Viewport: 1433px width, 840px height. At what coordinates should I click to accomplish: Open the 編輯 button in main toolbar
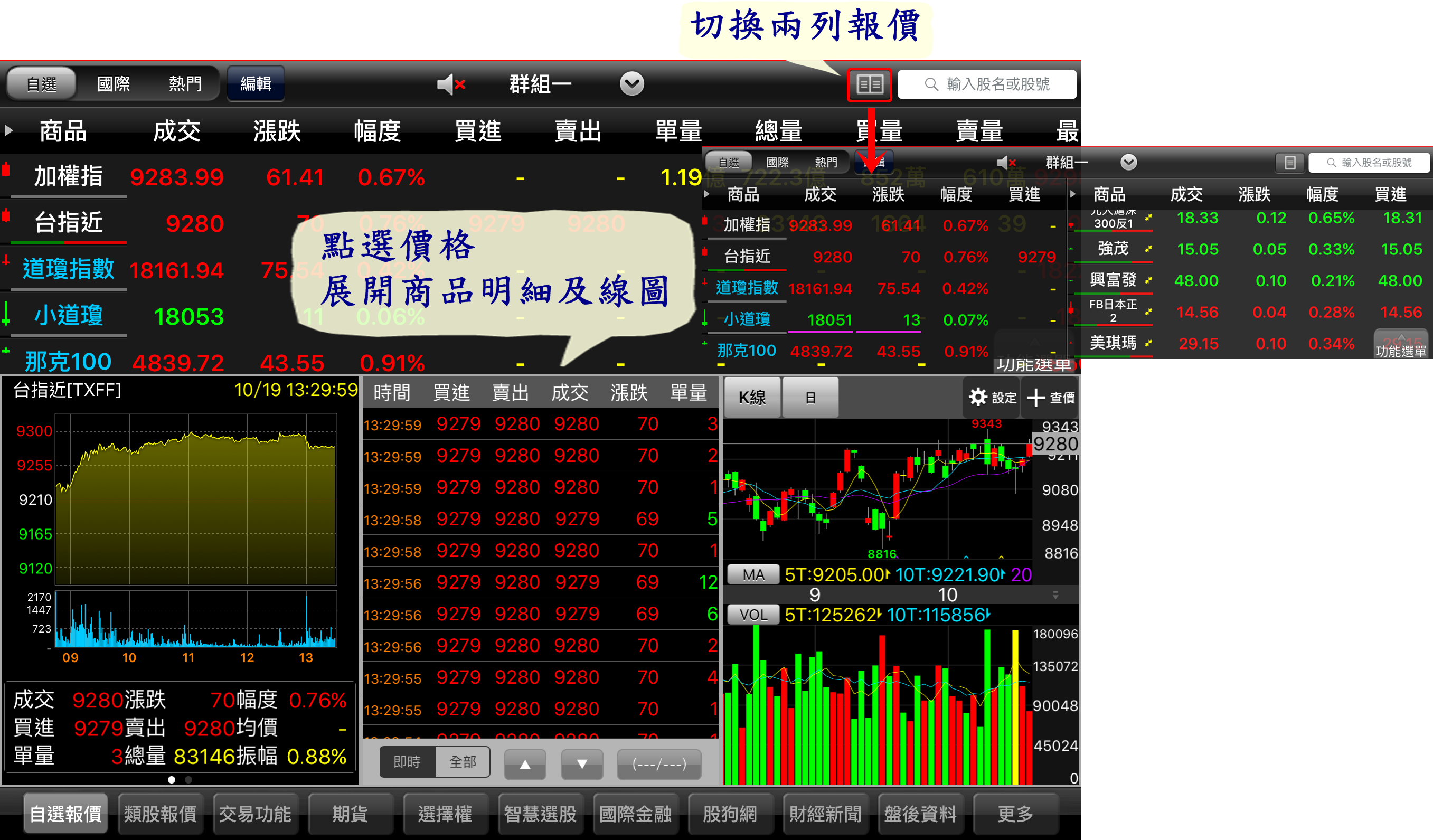[x=256, y=84]
